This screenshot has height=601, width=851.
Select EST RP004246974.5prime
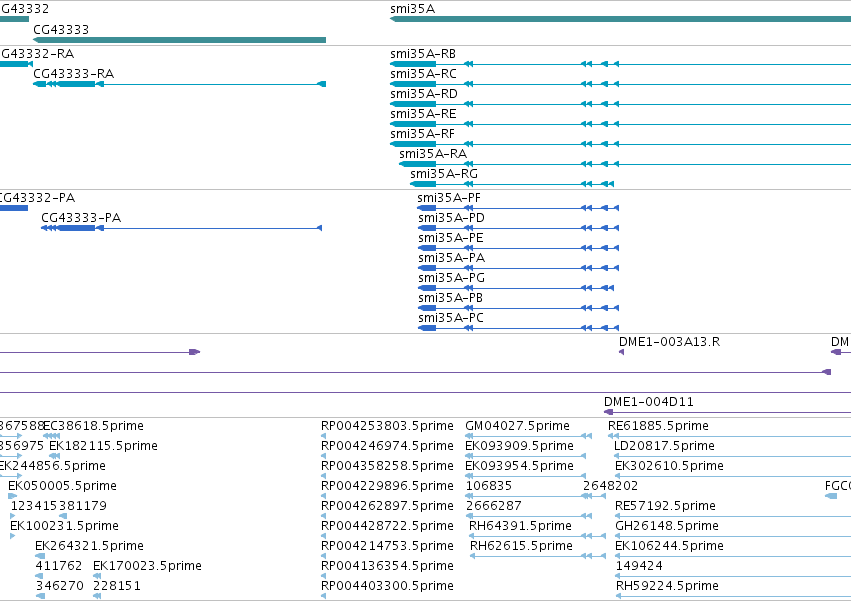click(x=387, y=446)
